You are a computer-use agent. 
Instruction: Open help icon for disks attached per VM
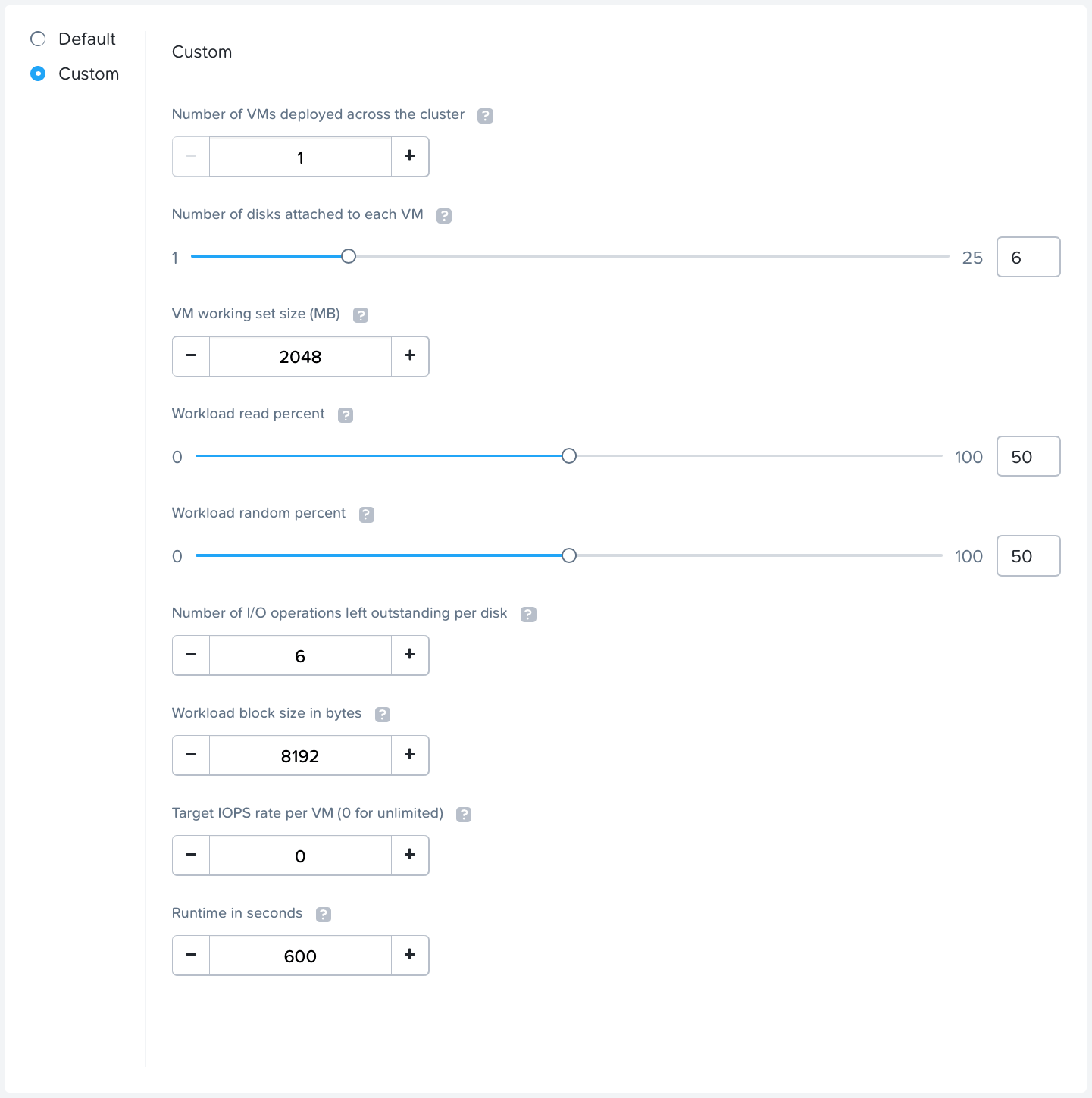(444, 215)
